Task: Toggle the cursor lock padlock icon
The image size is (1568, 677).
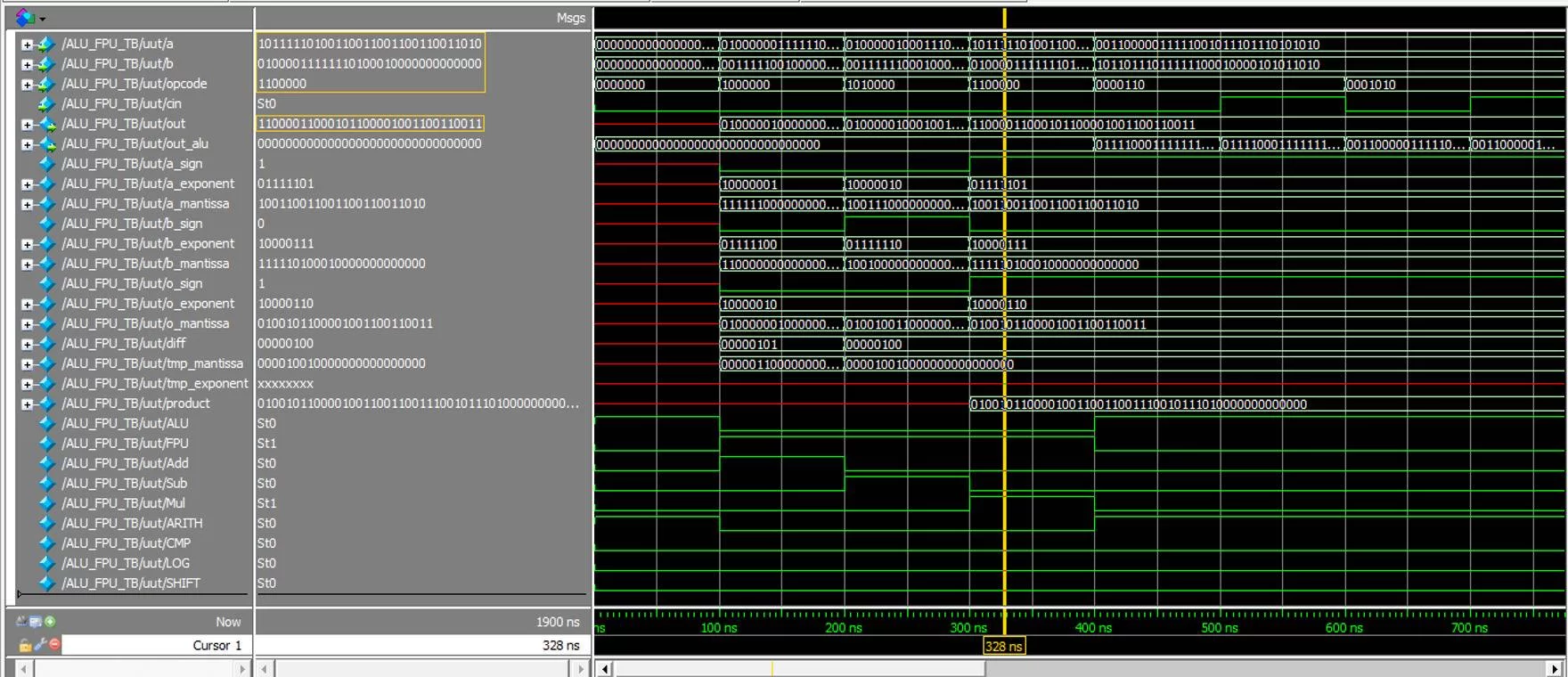Action: click(x=25, y=644)
